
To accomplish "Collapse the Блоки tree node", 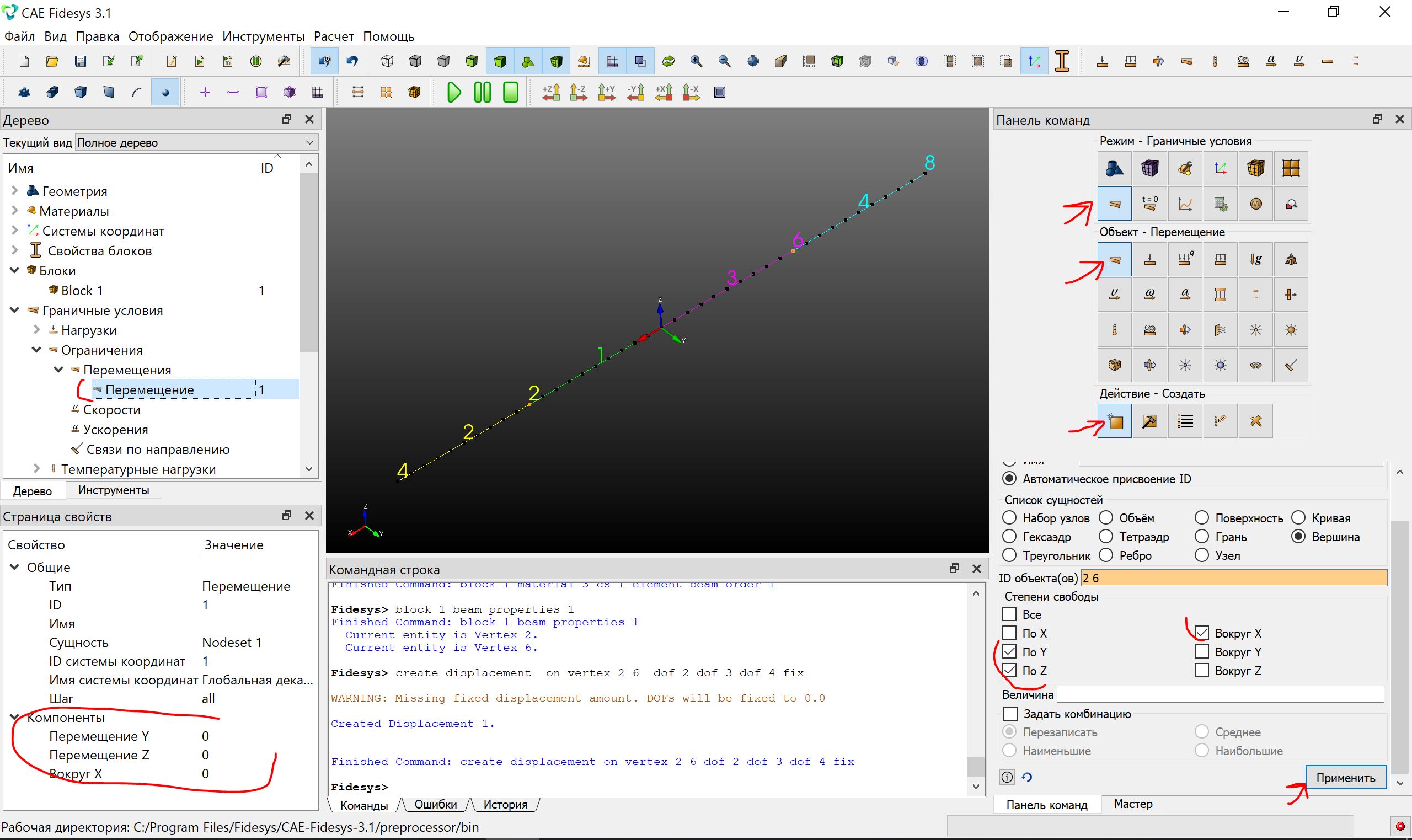I will pyautogui.click(x=15, y=271).
